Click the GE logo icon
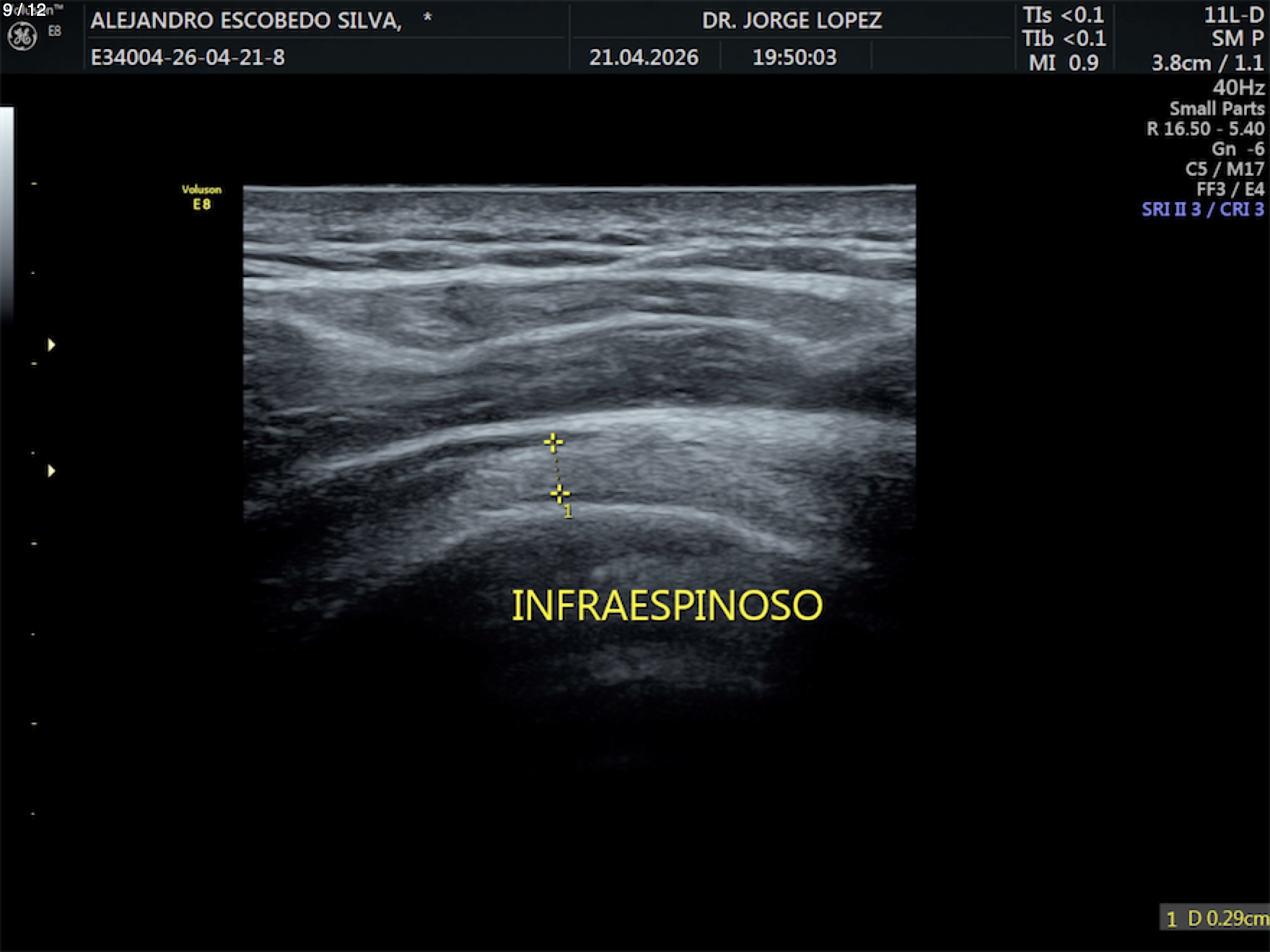Image resolution: width=1270 pixels, height=952 pixels. point(22,37)
